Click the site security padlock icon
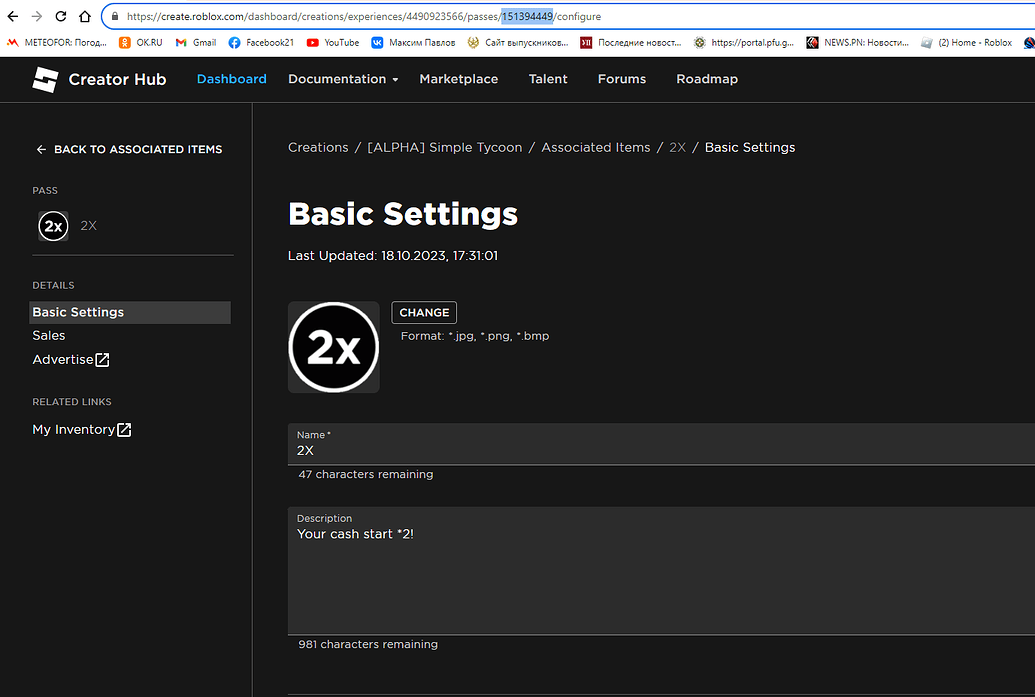The image size is (1035, 697). [x=115, y=16]
